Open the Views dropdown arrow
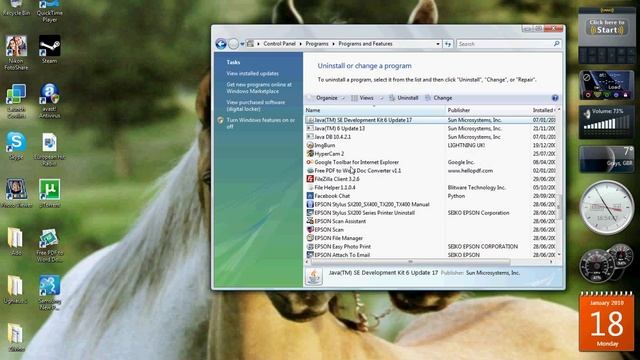Image resolution: width=640 pixels, height=360 pixels. point(382,98)
